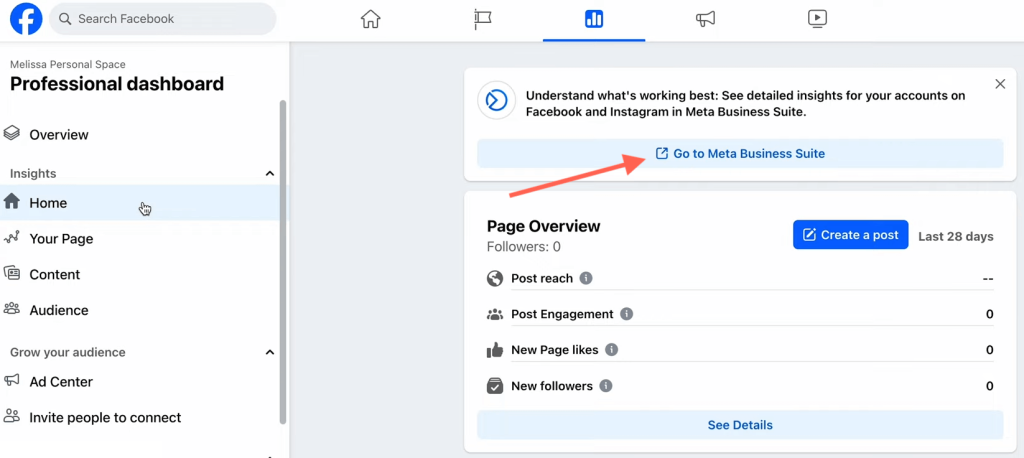1024x458 pixels.
Task: Open the Pages flag icon in top bar
Action: click(x=483, y=19)
